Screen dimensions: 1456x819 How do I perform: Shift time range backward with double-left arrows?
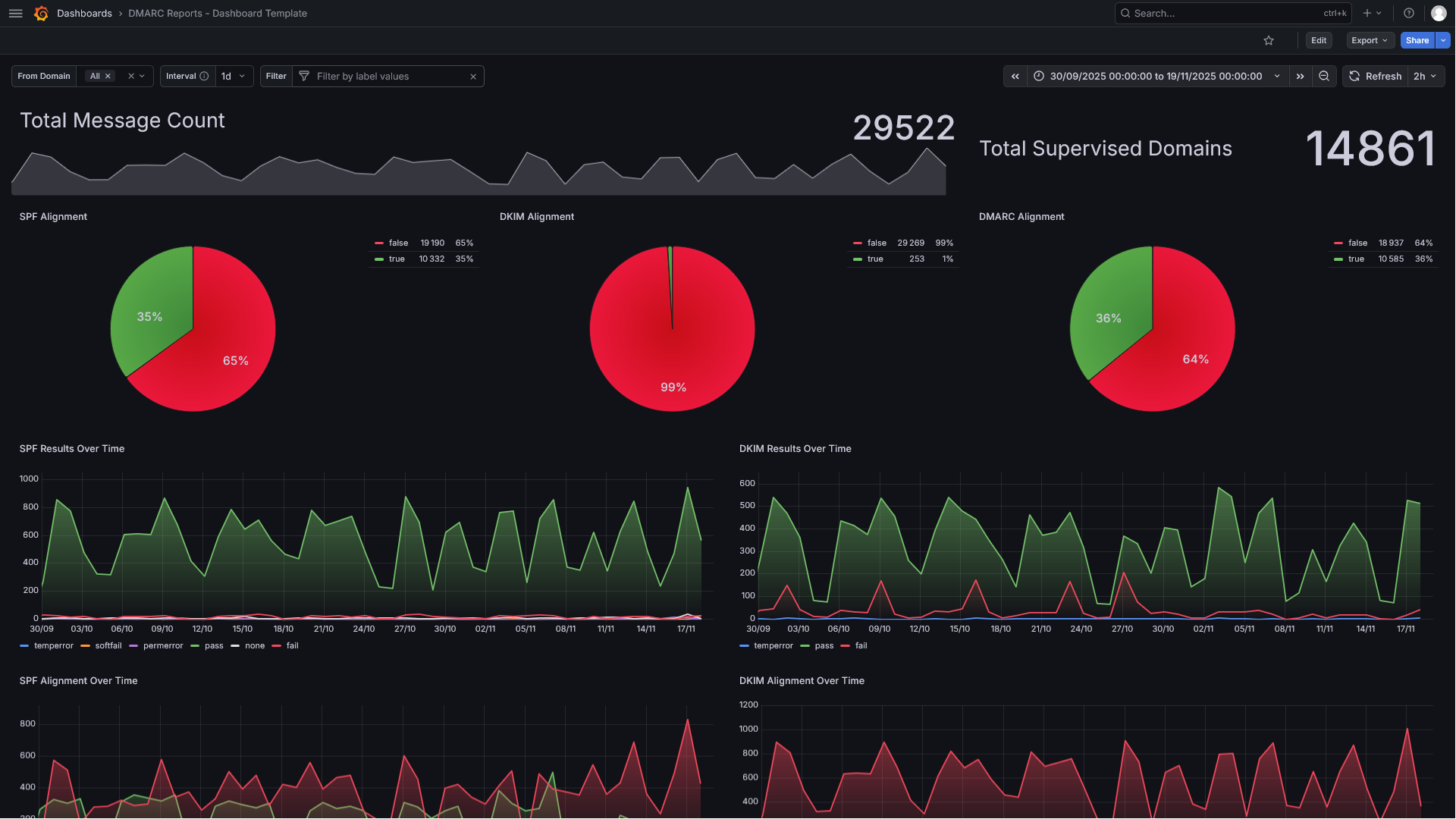pos(1015,77)
